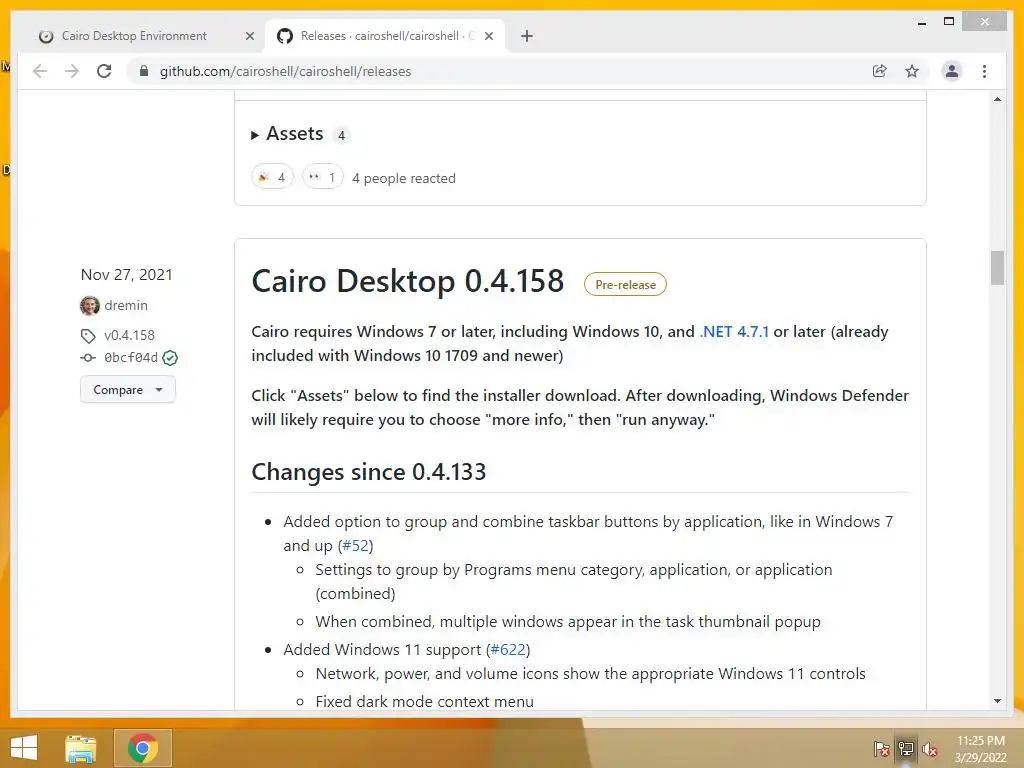Click the Pre-release badge

click(x=625, y=284)
